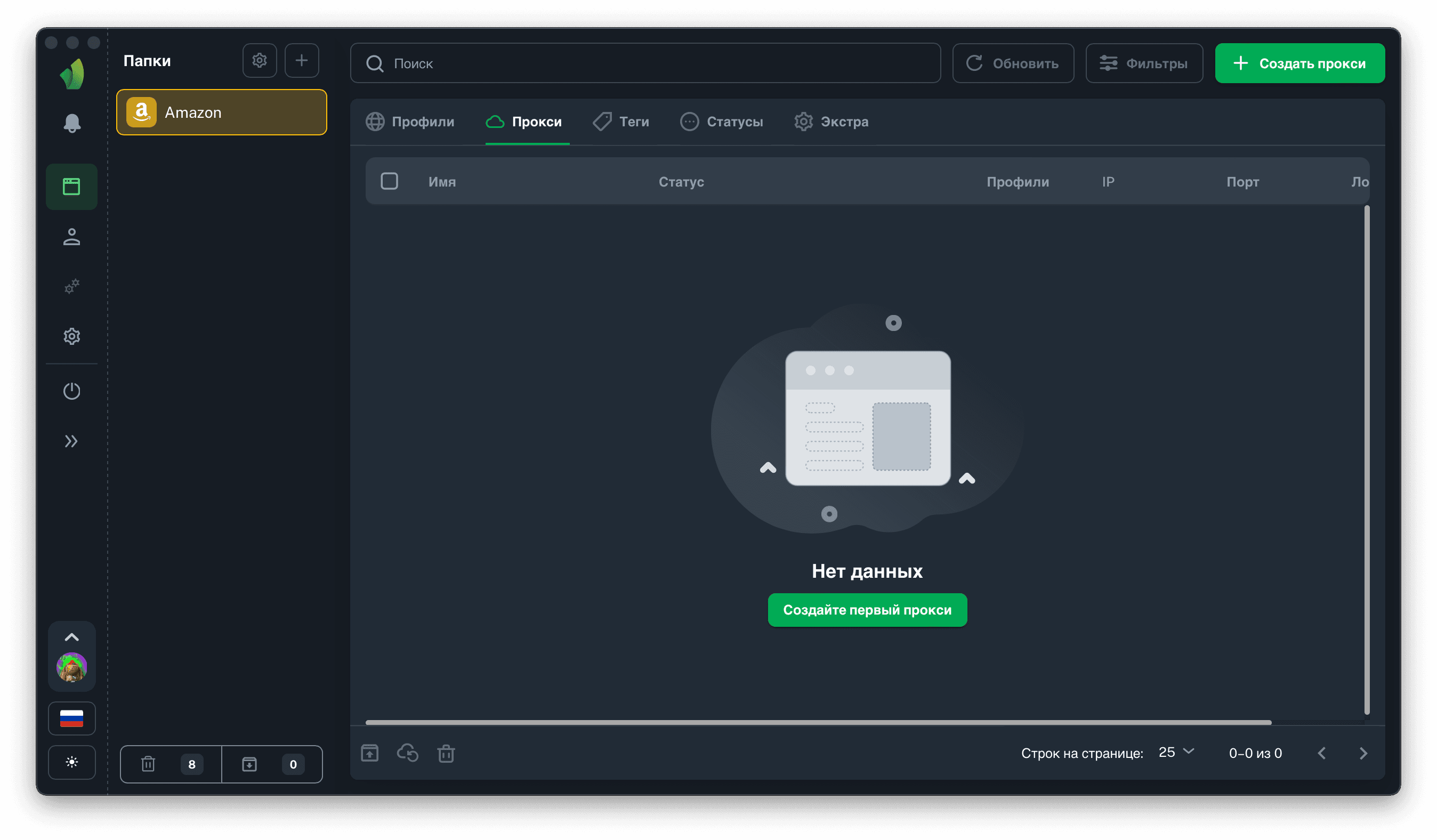Open the sidebar settings gear

(x=72, y=336)
